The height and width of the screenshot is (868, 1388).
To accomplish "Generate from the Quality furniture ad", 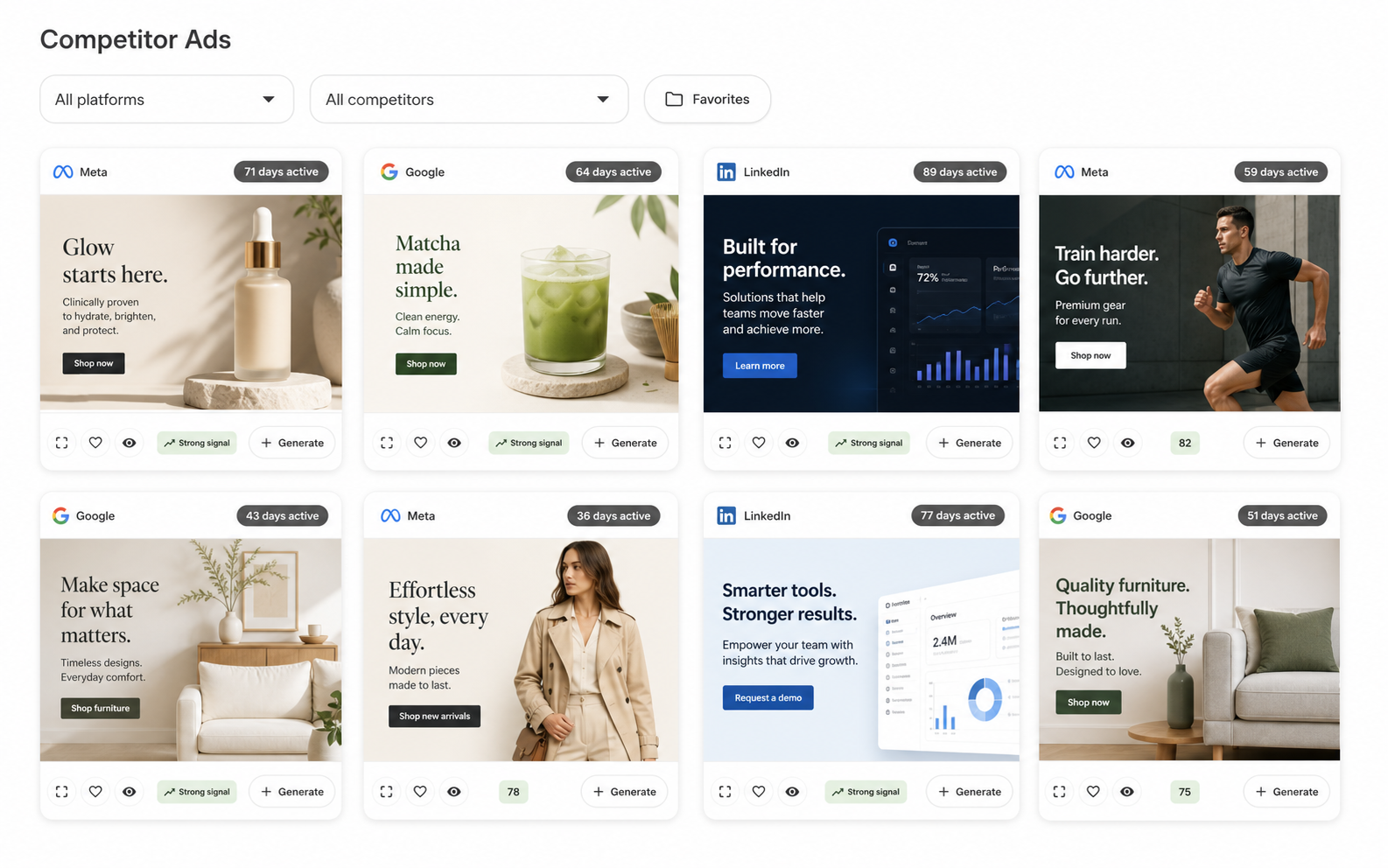I will point(1286,792).
